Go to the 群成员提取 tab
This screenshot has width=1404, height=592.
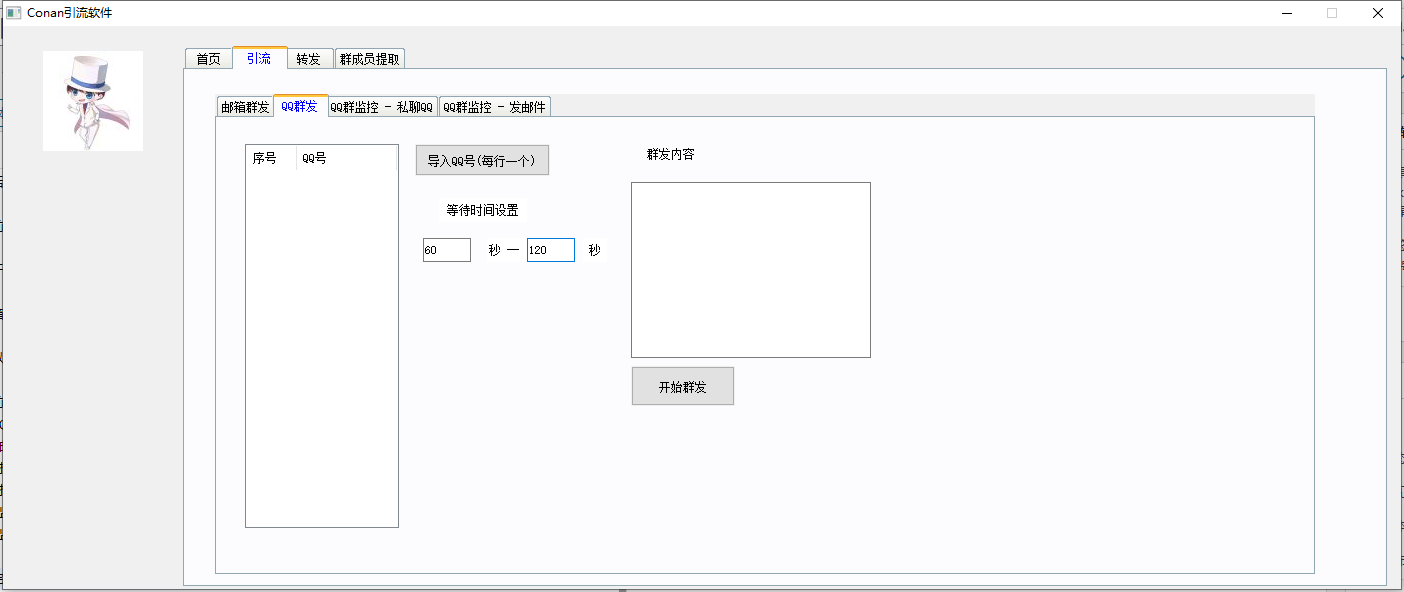(x=369, y=59)
